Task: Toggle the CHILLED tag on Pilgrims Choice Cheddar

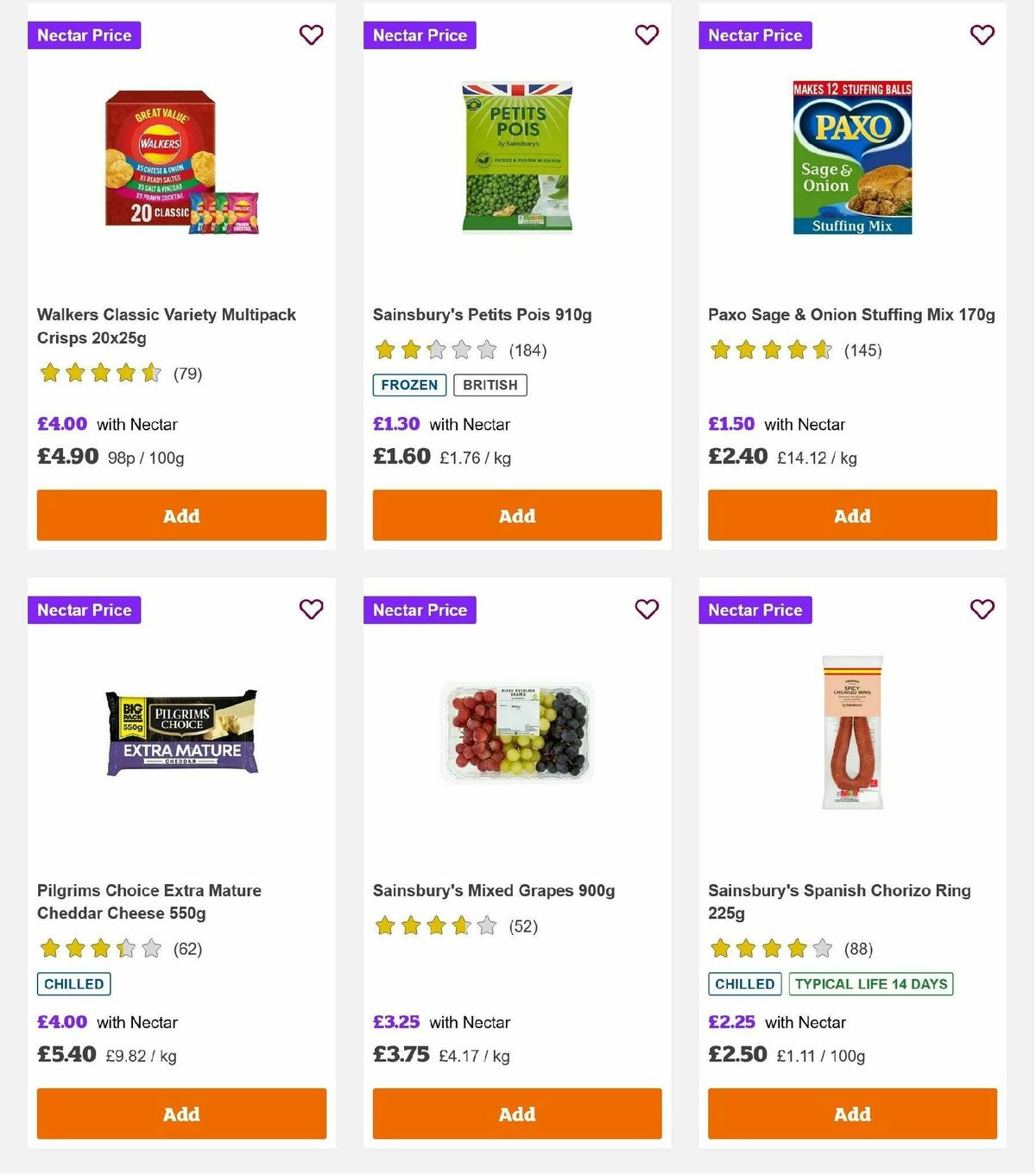Action: [73, 983]
